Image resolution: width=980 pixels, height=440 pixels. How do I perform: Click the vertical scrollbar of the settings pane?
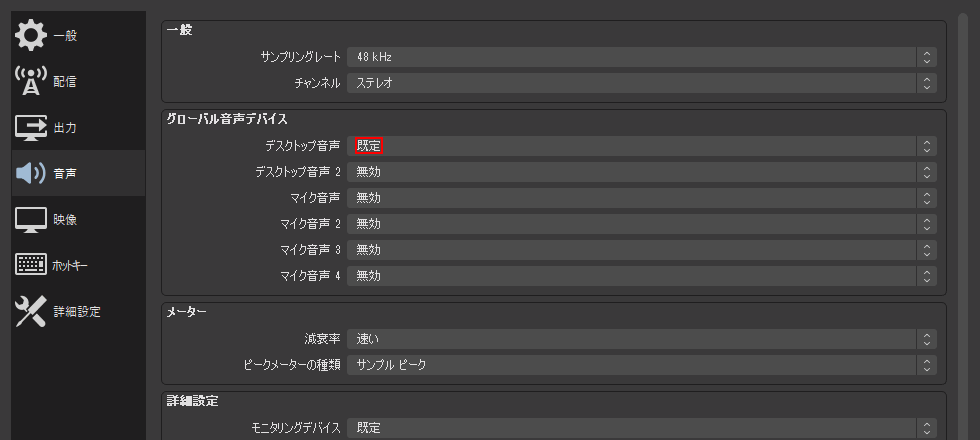pyautogui.click(x=962, y=226)
